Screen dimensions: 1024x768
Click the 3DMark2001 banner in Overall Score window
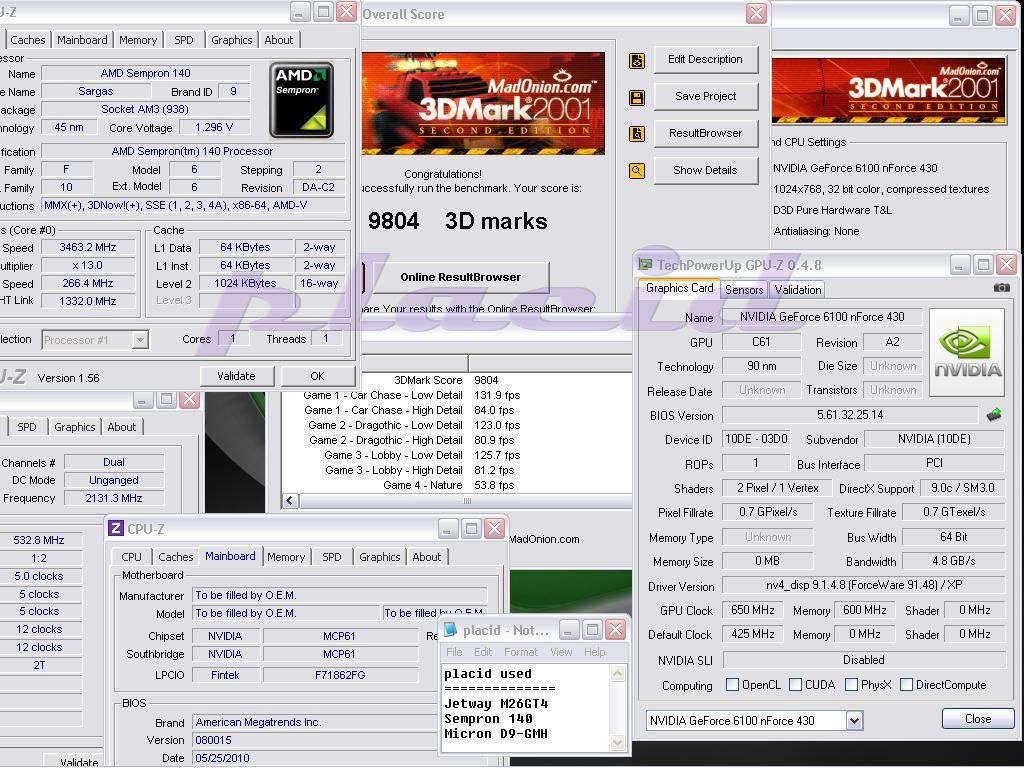(x=484, y=103)
